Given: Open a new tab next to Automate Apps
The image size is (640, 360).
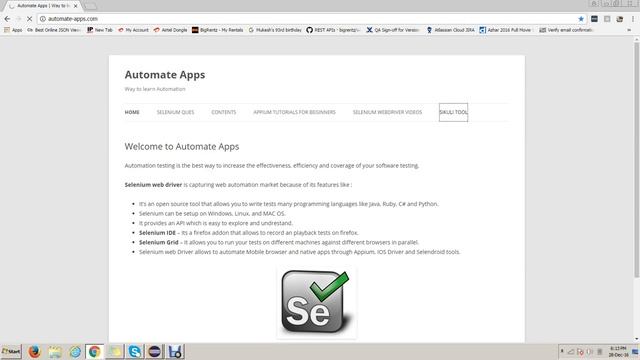Looking at the screenshot, I should (x=90, y=6).
